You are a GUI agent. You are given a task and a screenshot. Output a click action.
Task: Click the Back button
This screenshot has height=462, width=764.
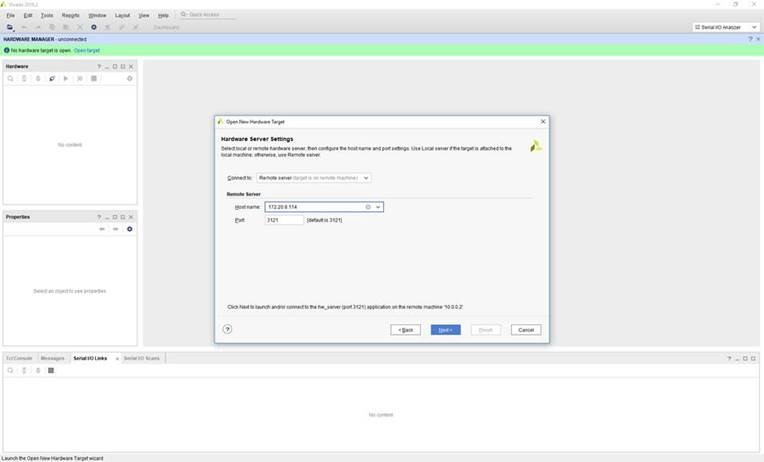point(405,330)
